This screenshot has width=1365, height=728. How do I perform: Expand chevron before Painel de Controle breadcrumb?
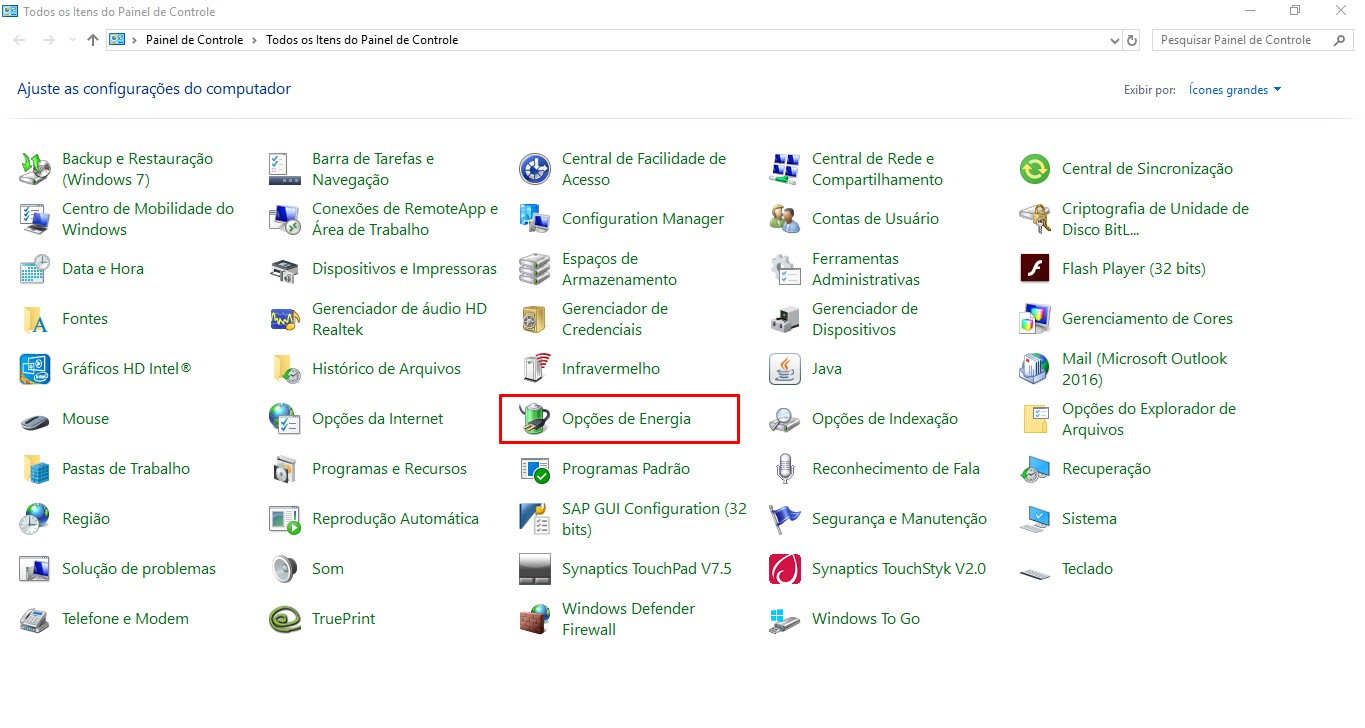(x=135, y=40)
